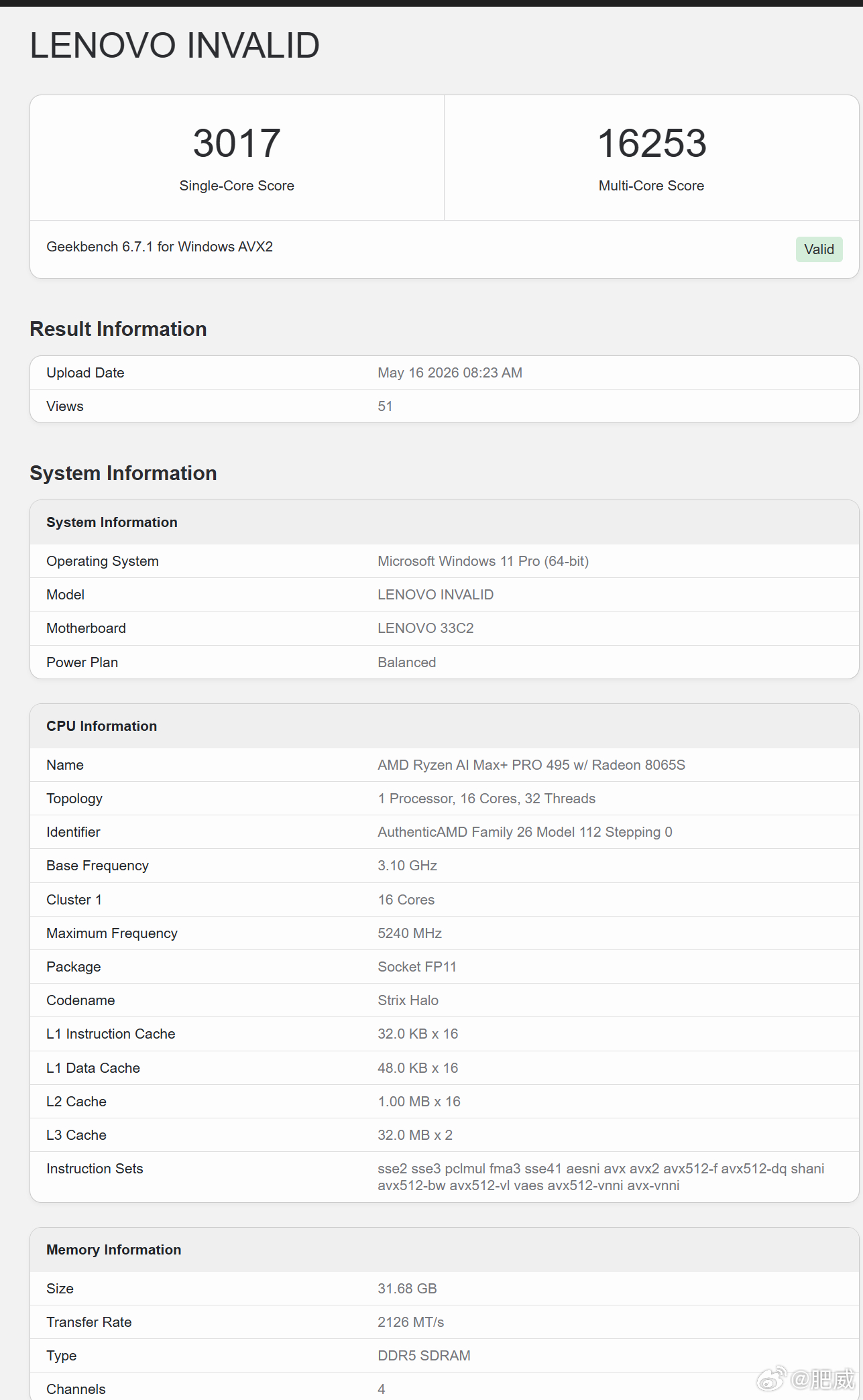
Task: Click the "L1 Data Cache" label
Action: pyautogui.click(x=93, y=1068)
